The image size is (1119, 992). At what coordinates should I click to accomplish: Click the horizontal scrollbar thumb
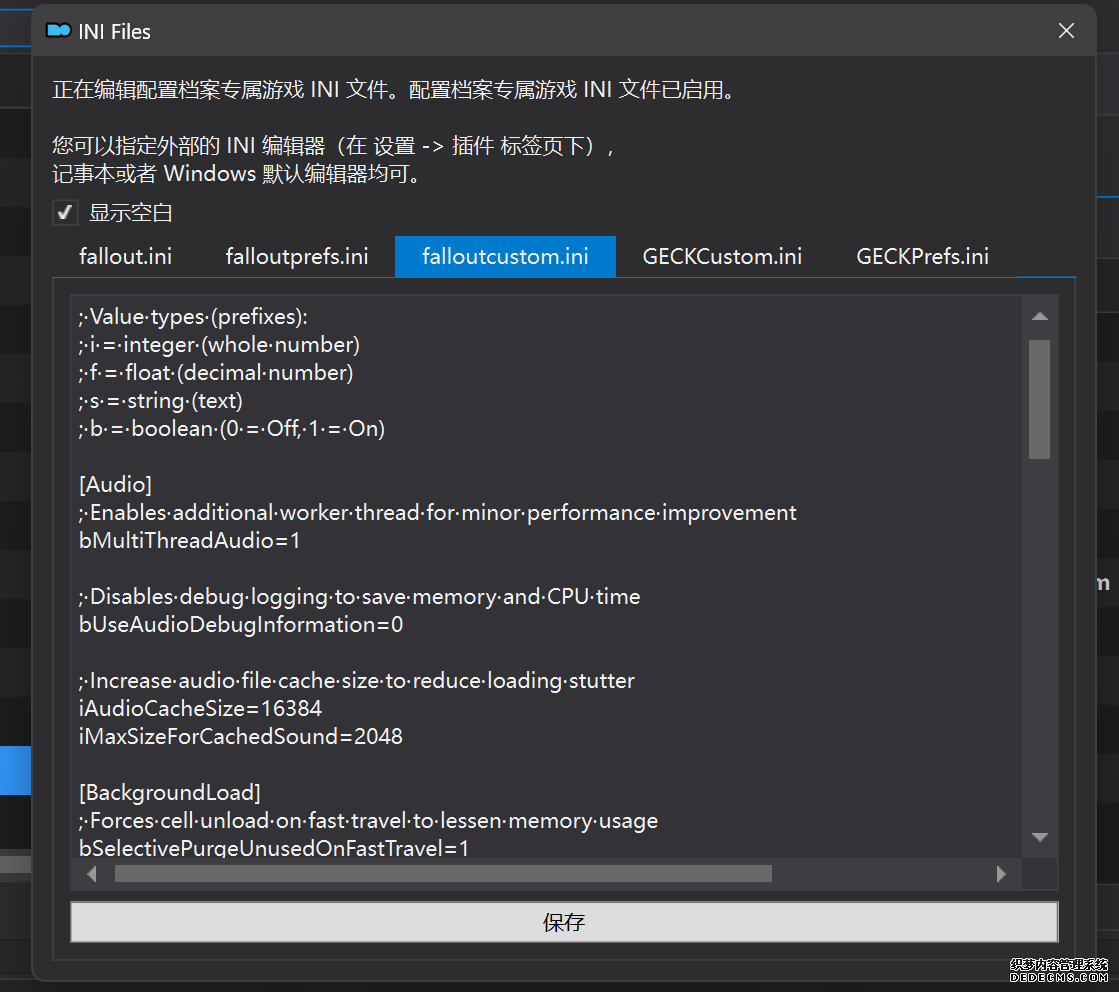[x=443, y=874]
